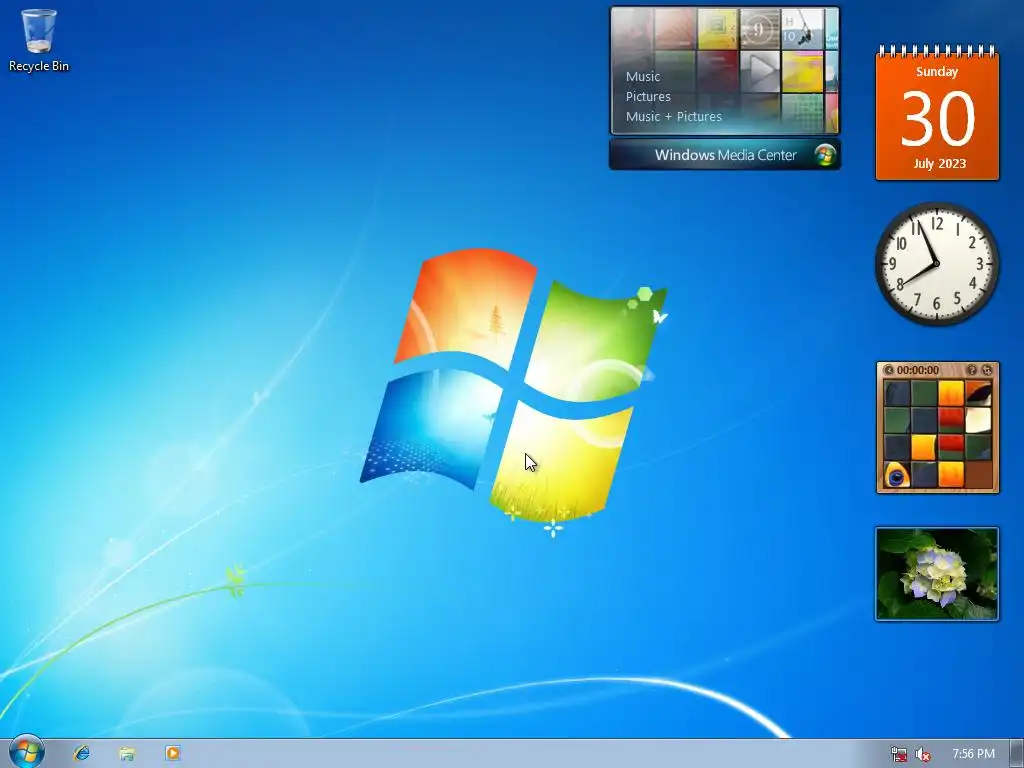Image resolution: width=1024 pixels, height=768 pixels.
Task: Click the hydrangea slide show gadget
Action: [x=937, y=574]
